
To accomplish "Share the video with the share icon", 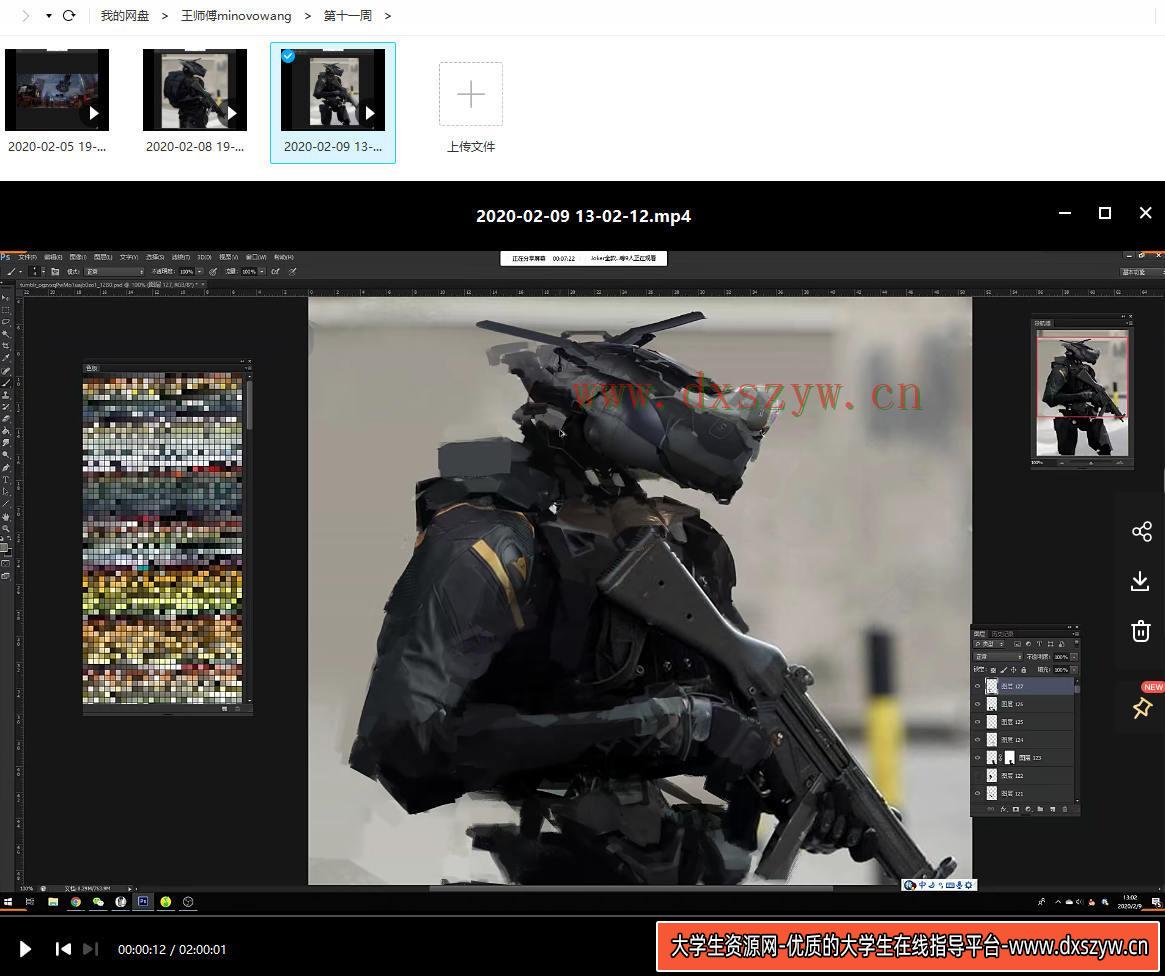I will click(1141, 531).
